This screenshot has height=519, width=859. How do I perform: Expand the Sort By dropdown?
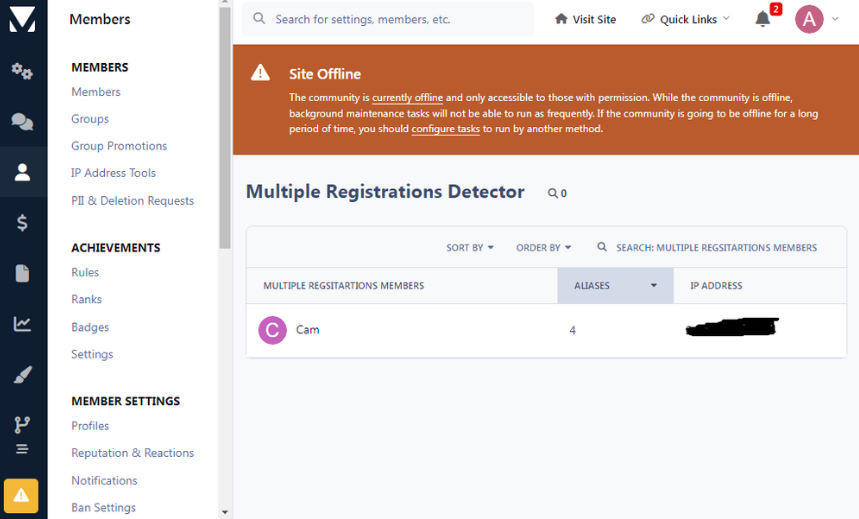(x=470, y=248)
